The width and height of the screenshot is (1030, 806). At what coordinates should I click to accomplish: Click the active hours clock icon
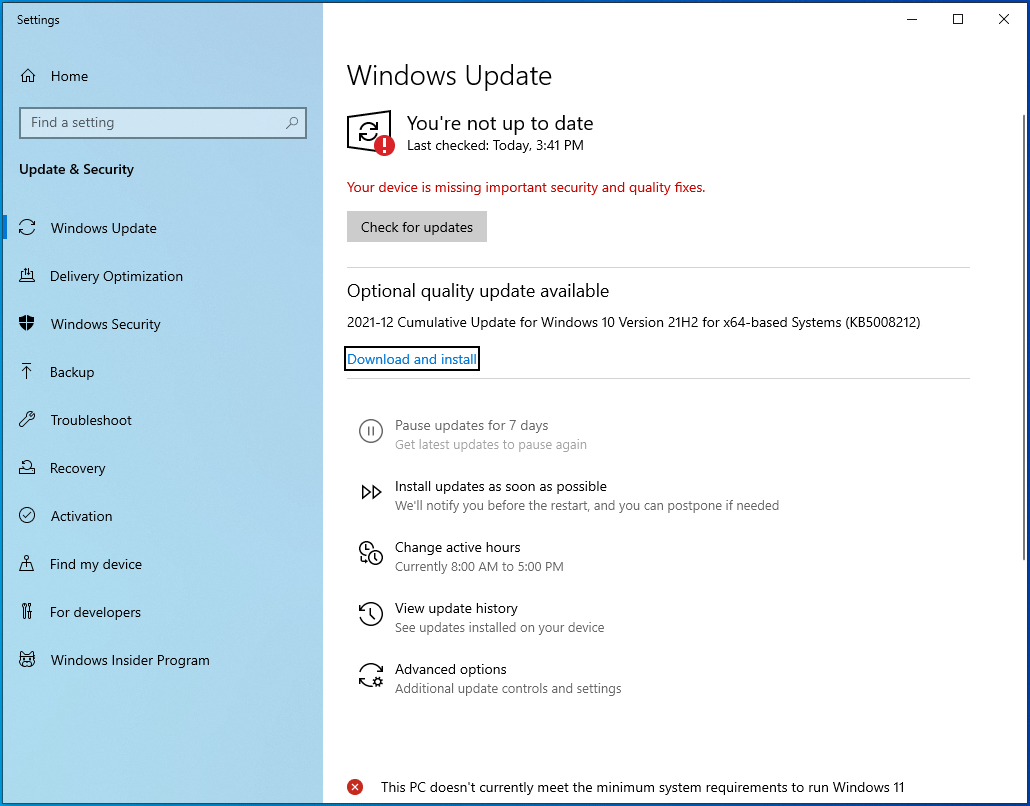point(370,553)
